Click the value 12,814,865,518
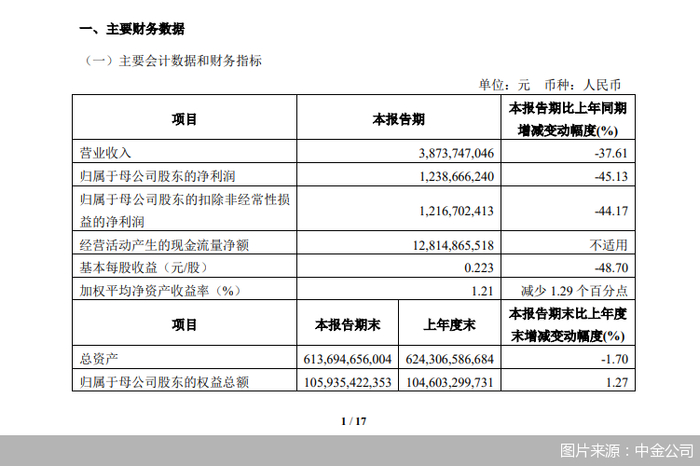The width and height of the screenshot is (700, 466). [453, 245]
